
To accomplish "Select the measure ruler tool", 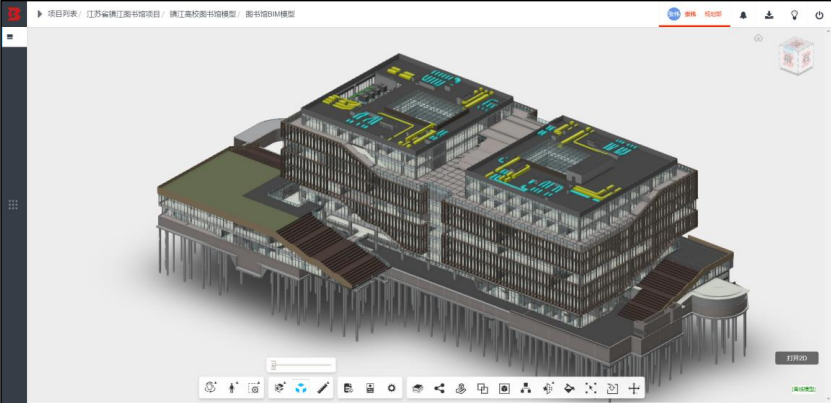I will coord(322,388).
